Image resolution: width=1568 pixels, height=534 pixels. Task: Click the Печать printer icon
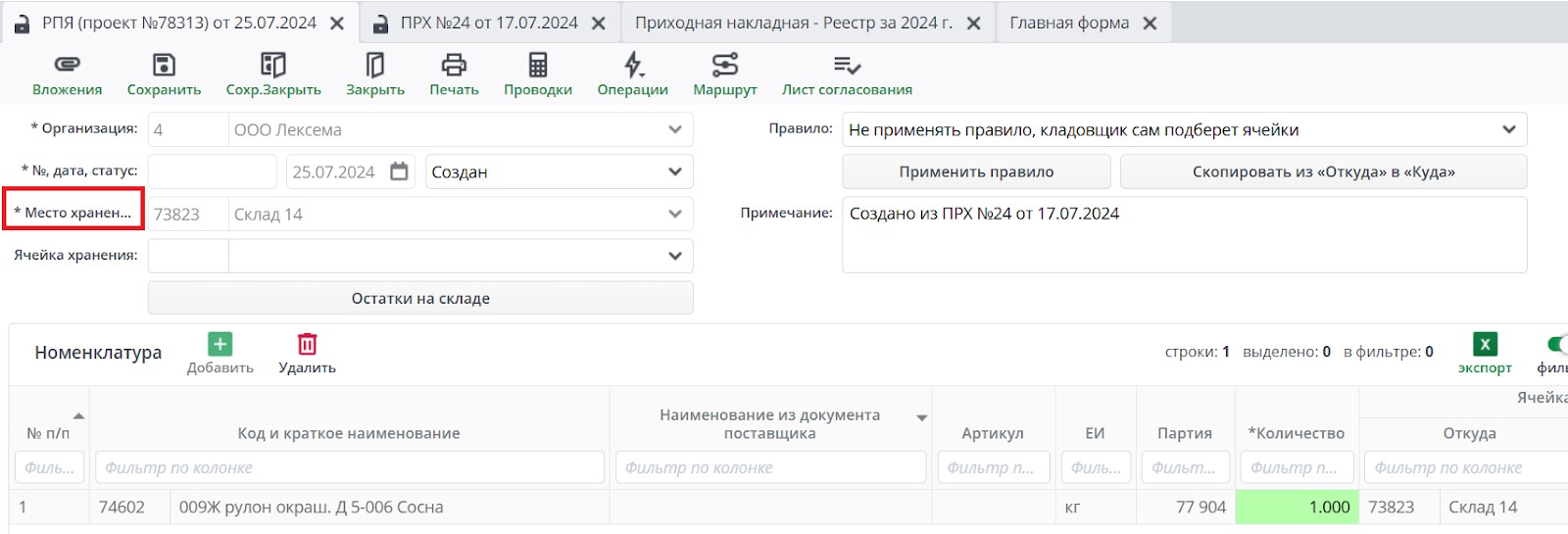tap(454, 65)
